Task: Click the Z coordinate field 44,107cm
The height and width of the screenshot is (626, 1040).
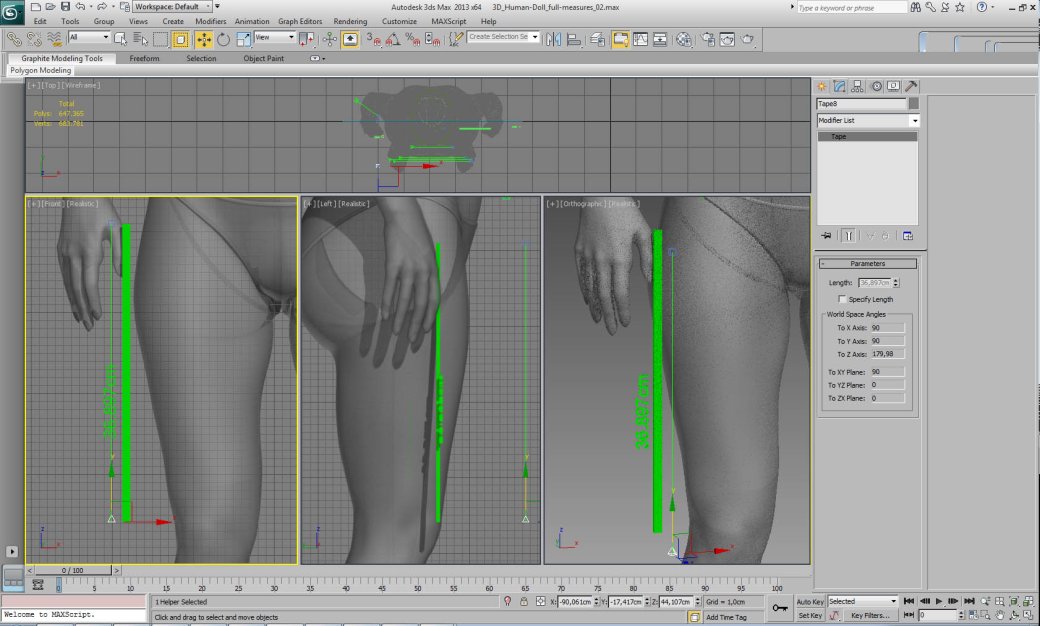Action: click(x=677, y=601)
